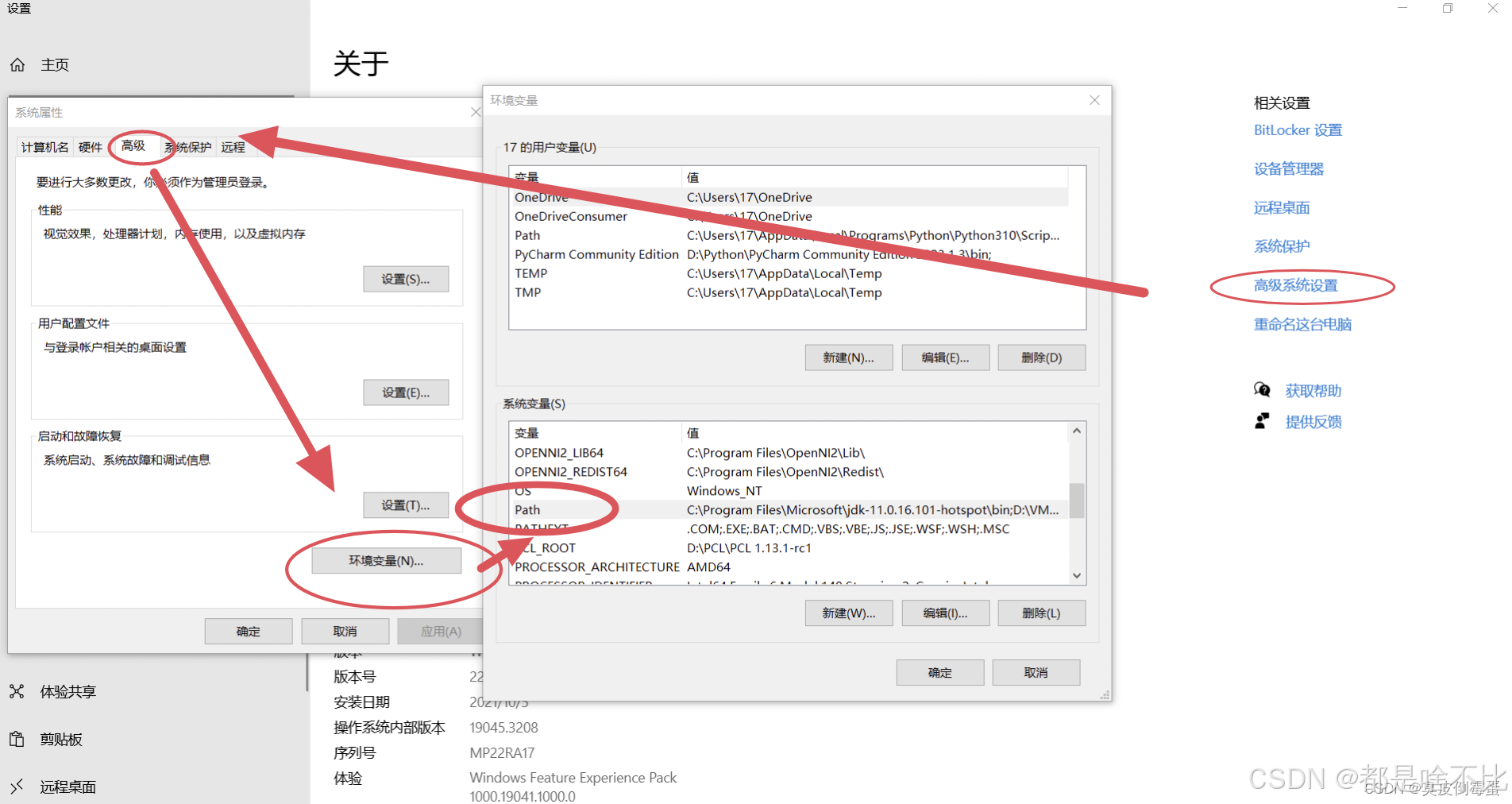Image resolution: width=1512 pixels, height=804 pixels.
Task: Open Performance 设置(S)... button
Action: pos(406,279)
